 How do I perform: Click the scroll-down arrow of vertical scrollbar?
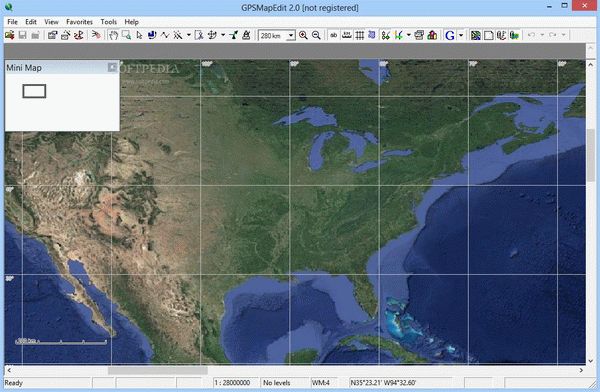[591, 361]
